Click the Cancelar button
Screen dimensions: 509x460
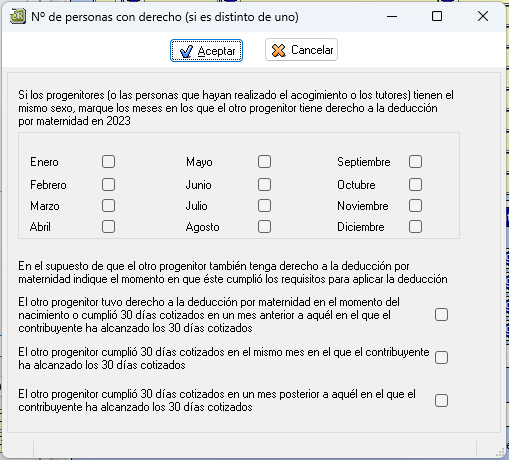(x=301, y=50)
